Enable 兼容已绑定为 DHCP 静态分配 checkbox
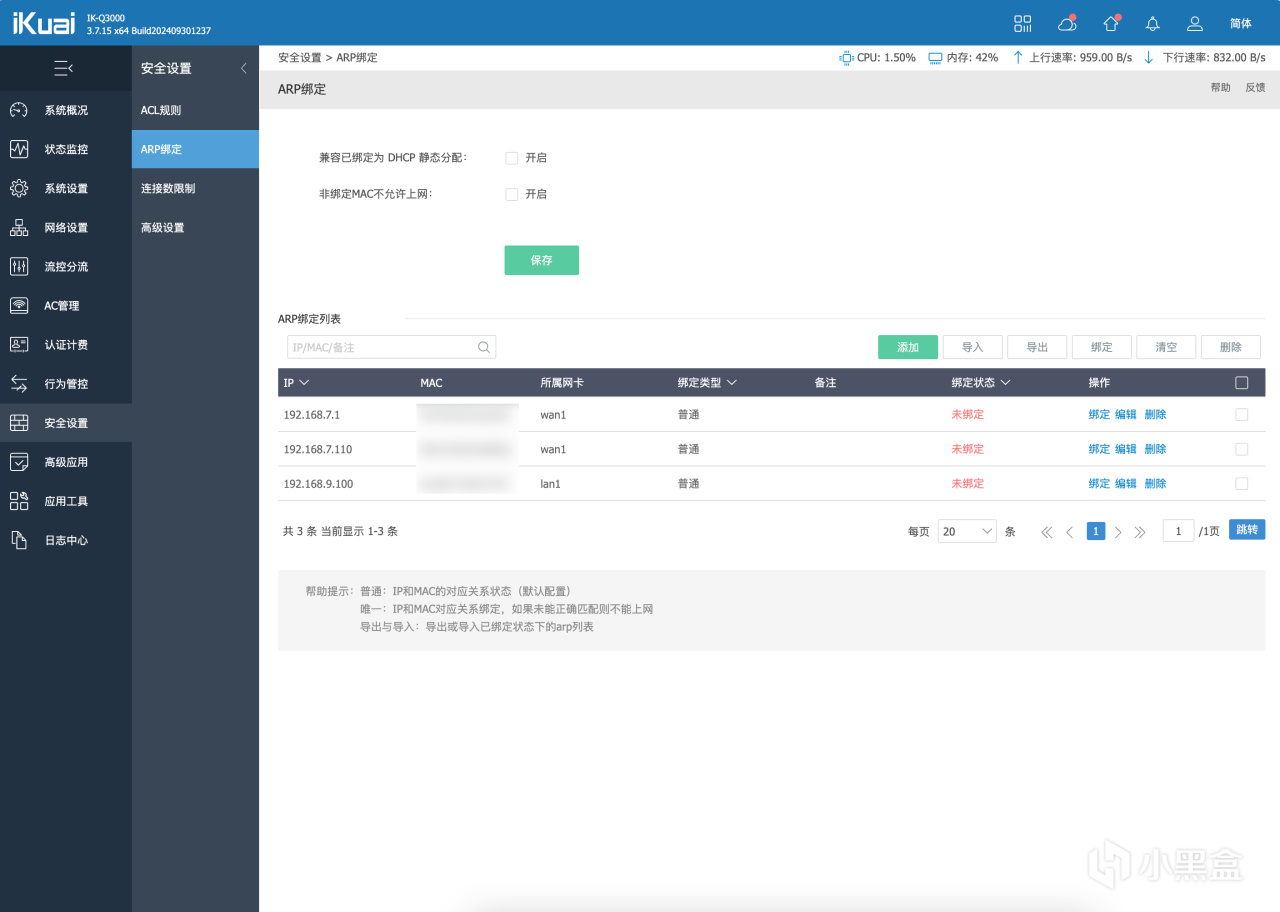 click(511, 158)
